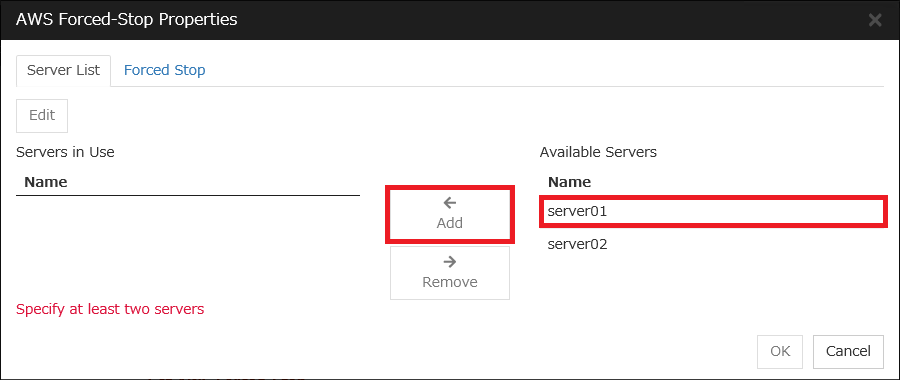900x380 pixels.
Task: Switch to the Forced Stop tab
Action: [165, 71]
